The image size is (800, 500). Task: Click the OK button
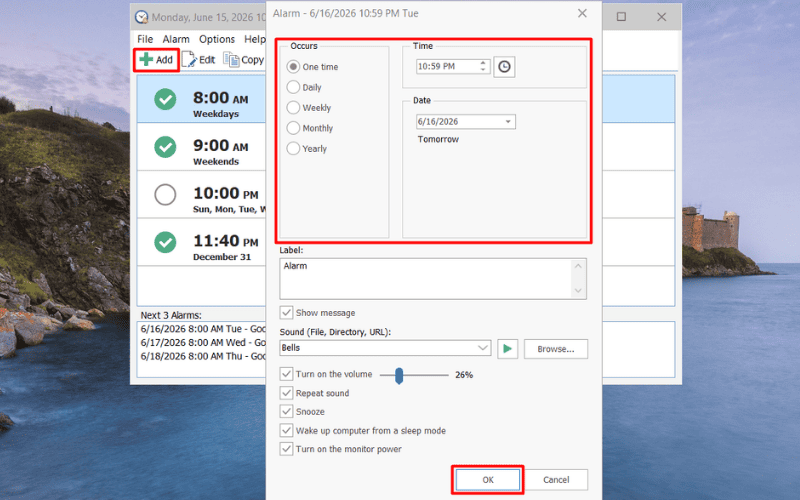click(x=488, y=480)
